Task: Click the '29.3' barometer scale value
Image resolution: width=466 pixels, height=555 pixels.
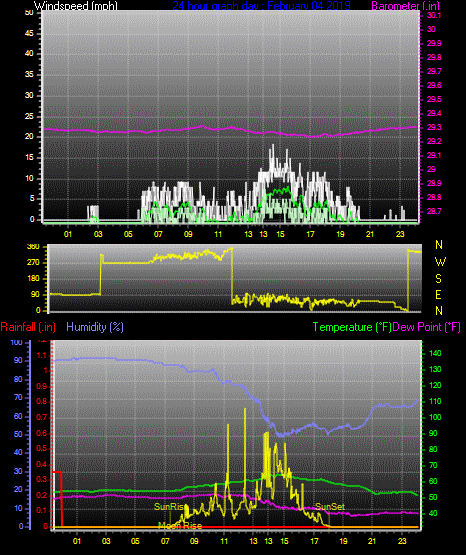Action: [x=434, y=127]
